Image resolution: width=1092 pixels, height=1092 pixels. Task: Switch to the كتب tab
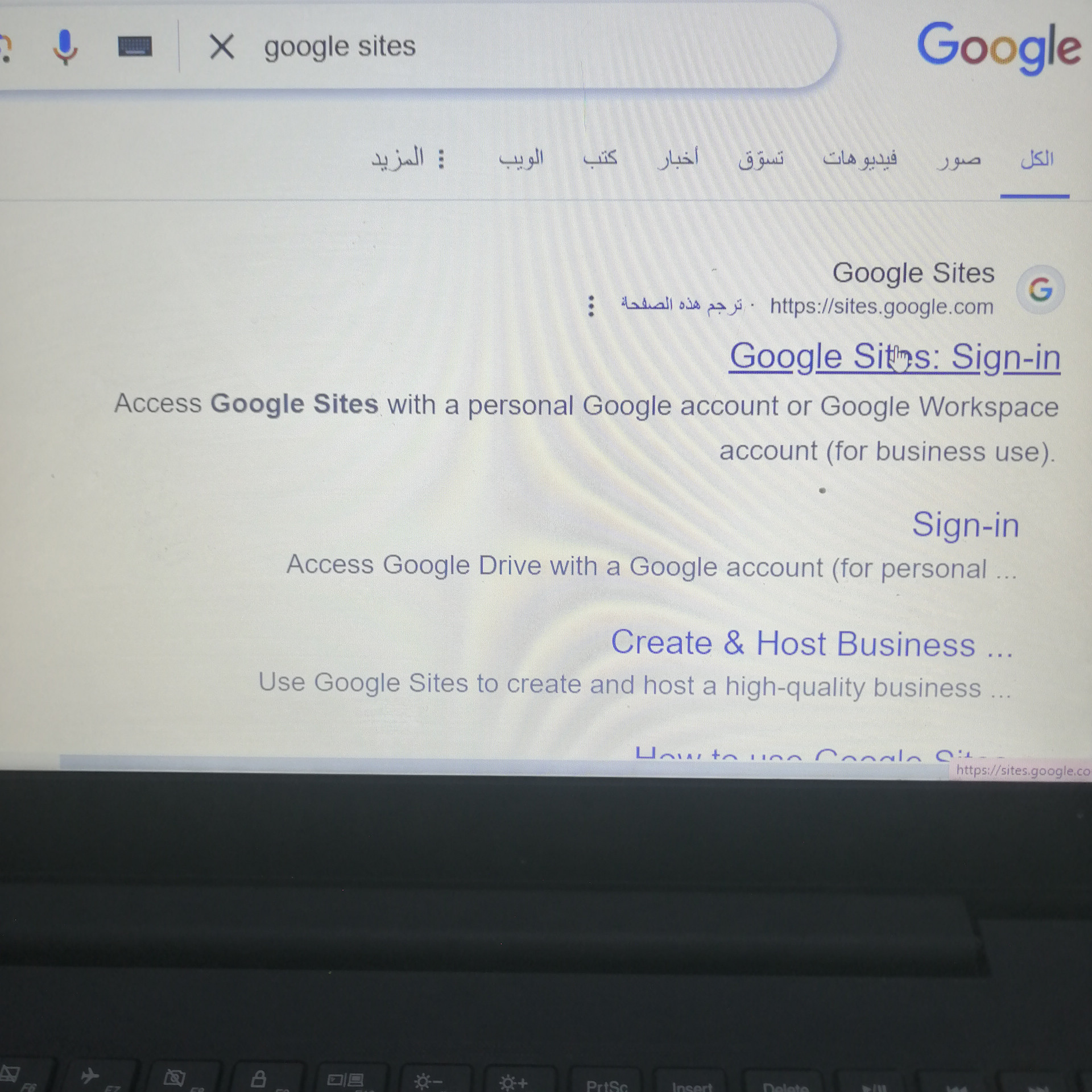tap(600, 158)
